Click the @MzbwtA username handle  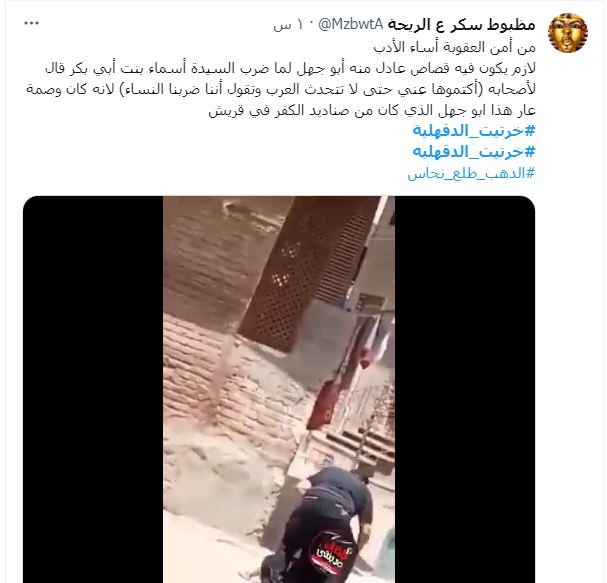350,24
